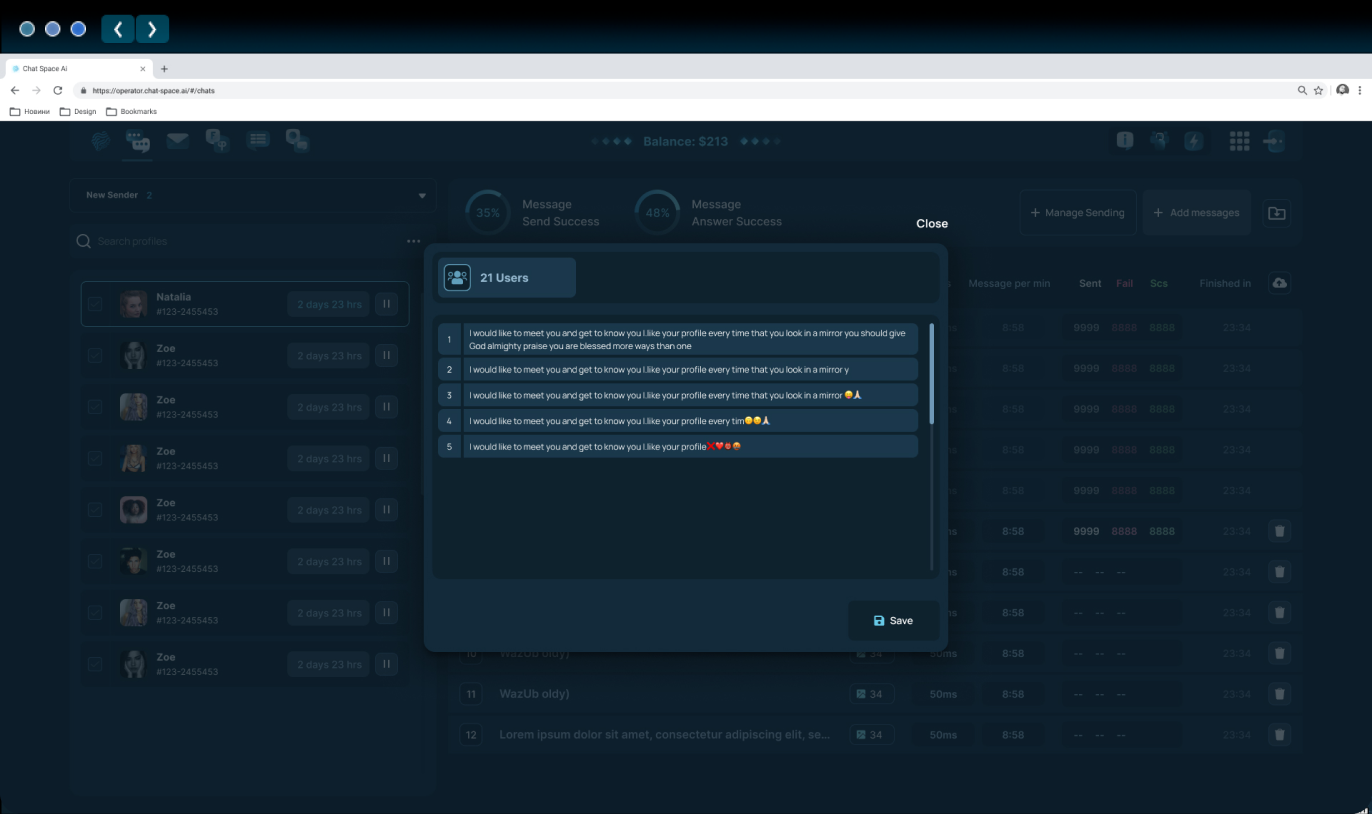Click trash icon for message row 11
The image size is (1372, 814).
click(1279, 694)
